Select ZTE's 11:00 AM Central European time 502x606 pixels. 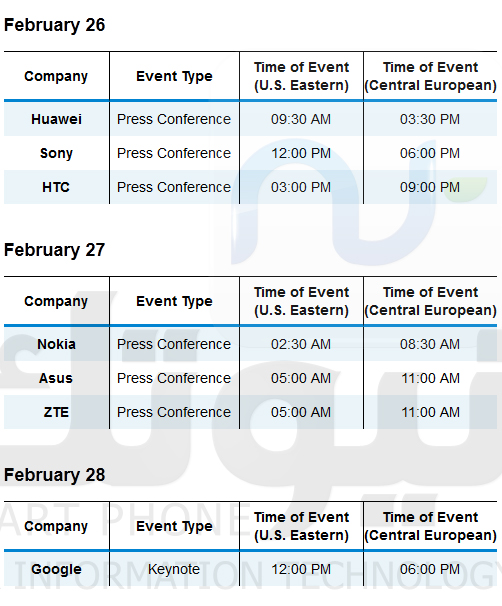[x=430, y=412]
